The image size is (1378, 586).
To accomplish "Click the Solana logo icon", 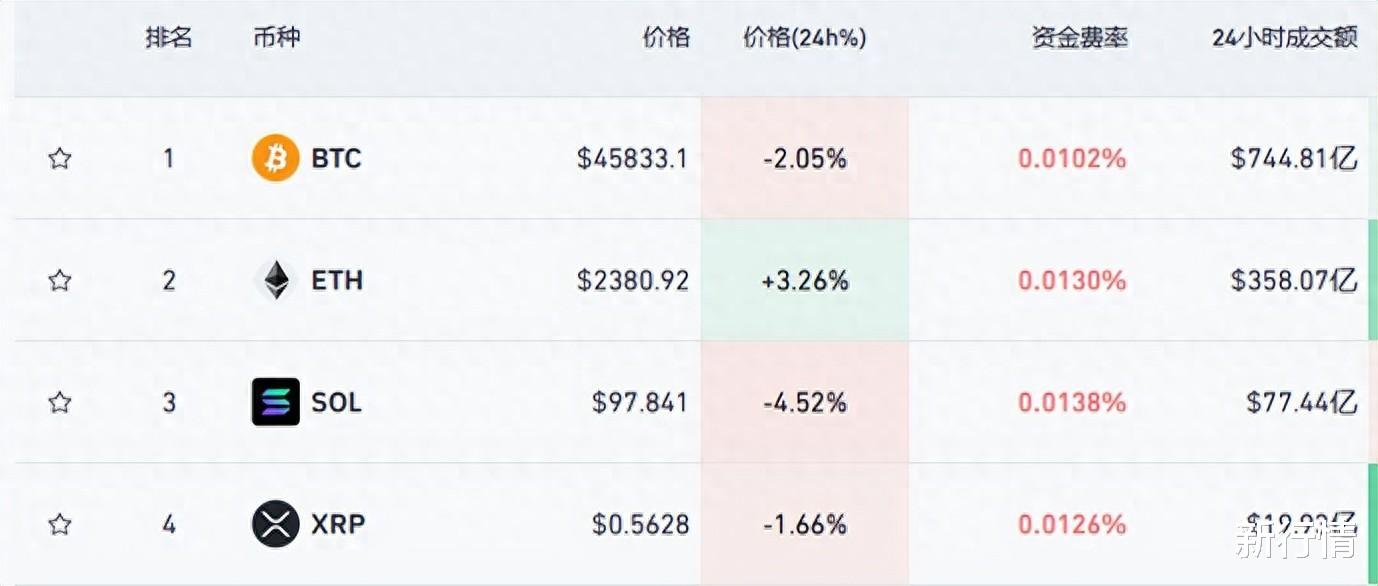I will [275, 402].
